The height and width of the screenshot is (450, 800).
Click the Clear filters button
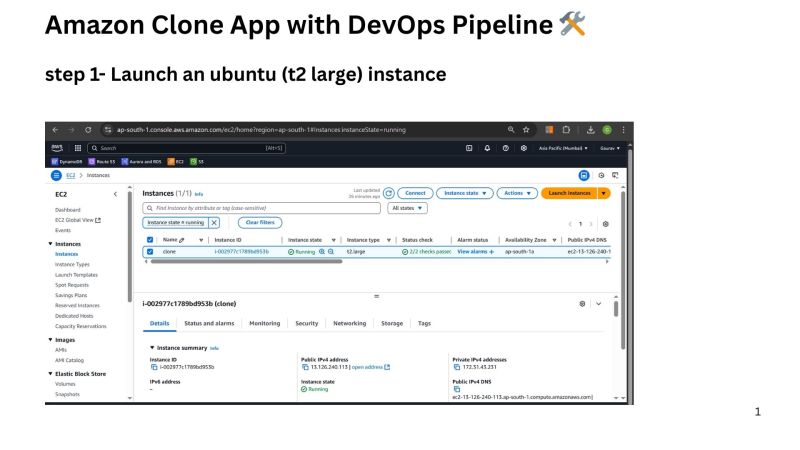point(258,223)
